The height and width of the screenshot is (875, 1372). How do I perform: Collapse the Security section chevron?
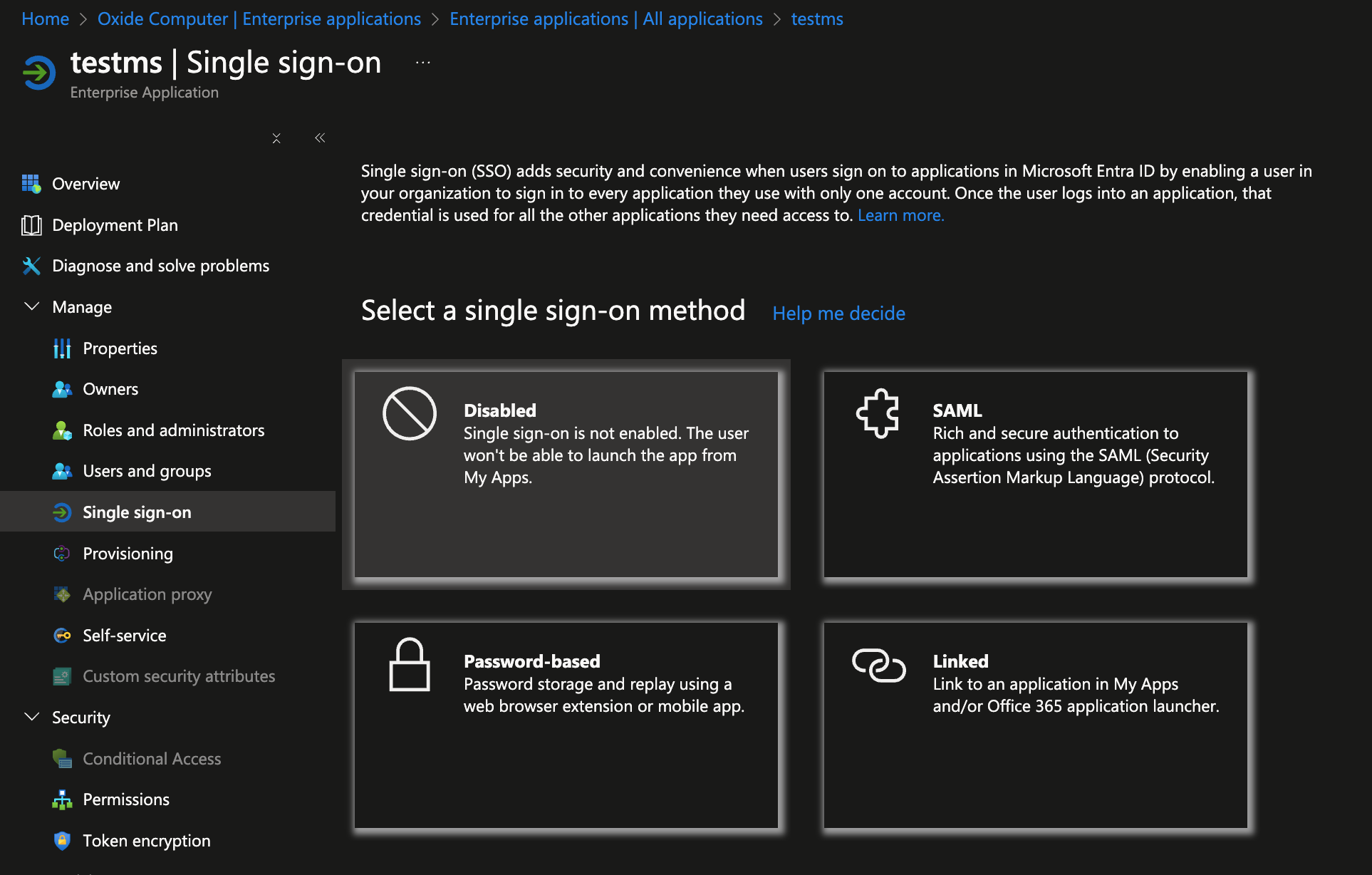(31, 717)
